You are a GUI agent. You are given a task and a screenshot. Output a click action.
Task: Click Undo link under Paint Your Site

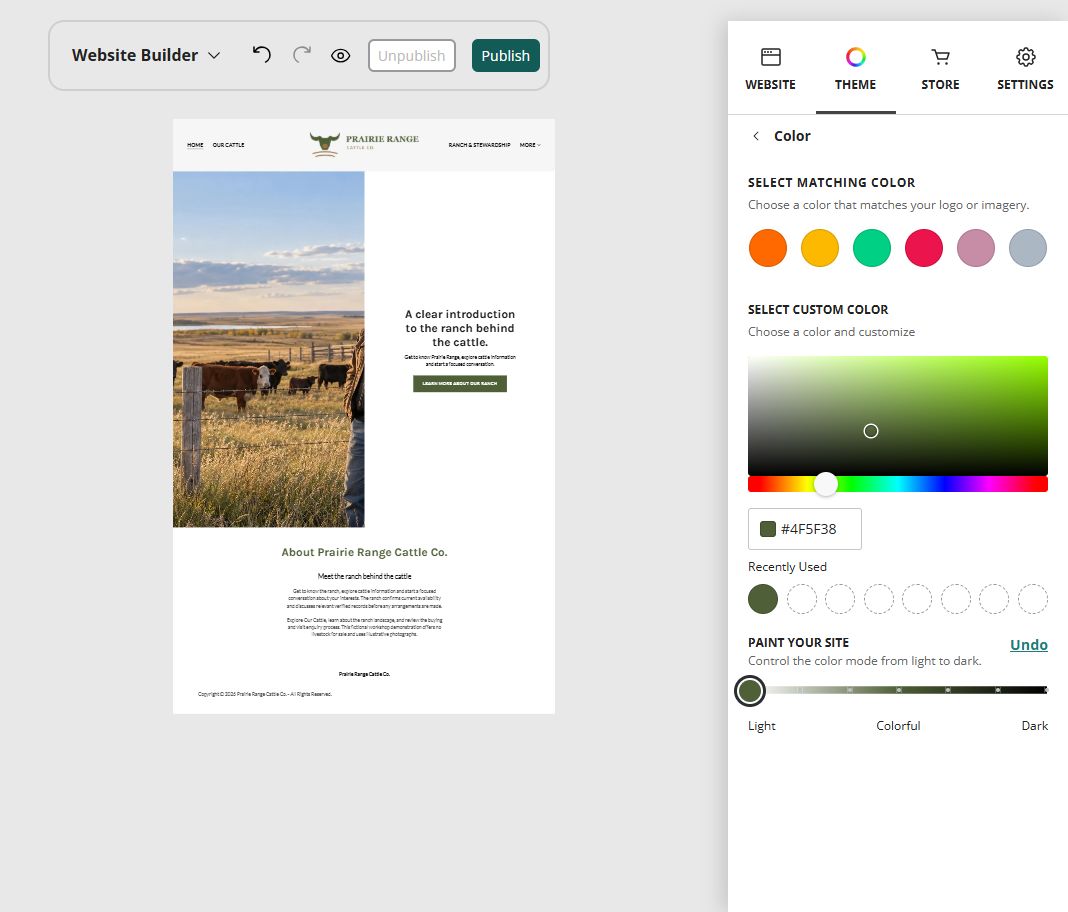tap(1028, 644)
